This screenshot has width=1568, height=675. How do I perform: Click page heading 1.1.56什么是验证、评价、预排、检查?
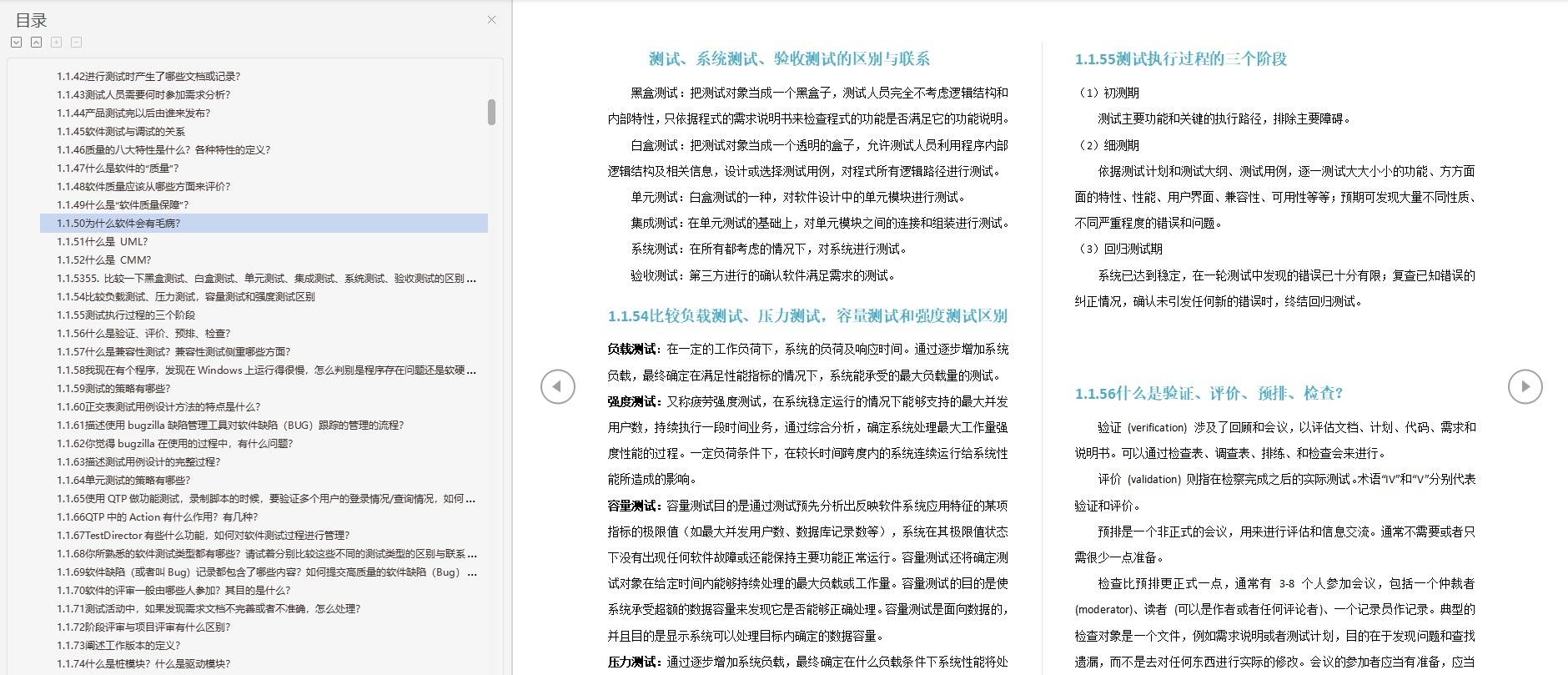(x=1209, y=393)
